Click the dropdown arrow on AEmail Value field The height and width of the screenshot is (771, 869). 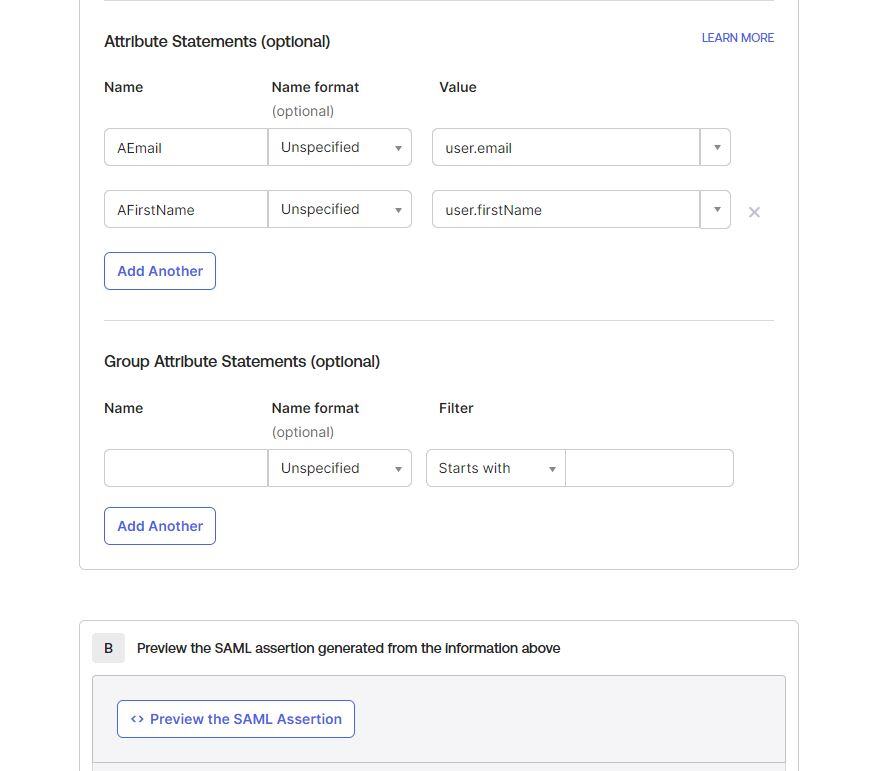point(715,147)
